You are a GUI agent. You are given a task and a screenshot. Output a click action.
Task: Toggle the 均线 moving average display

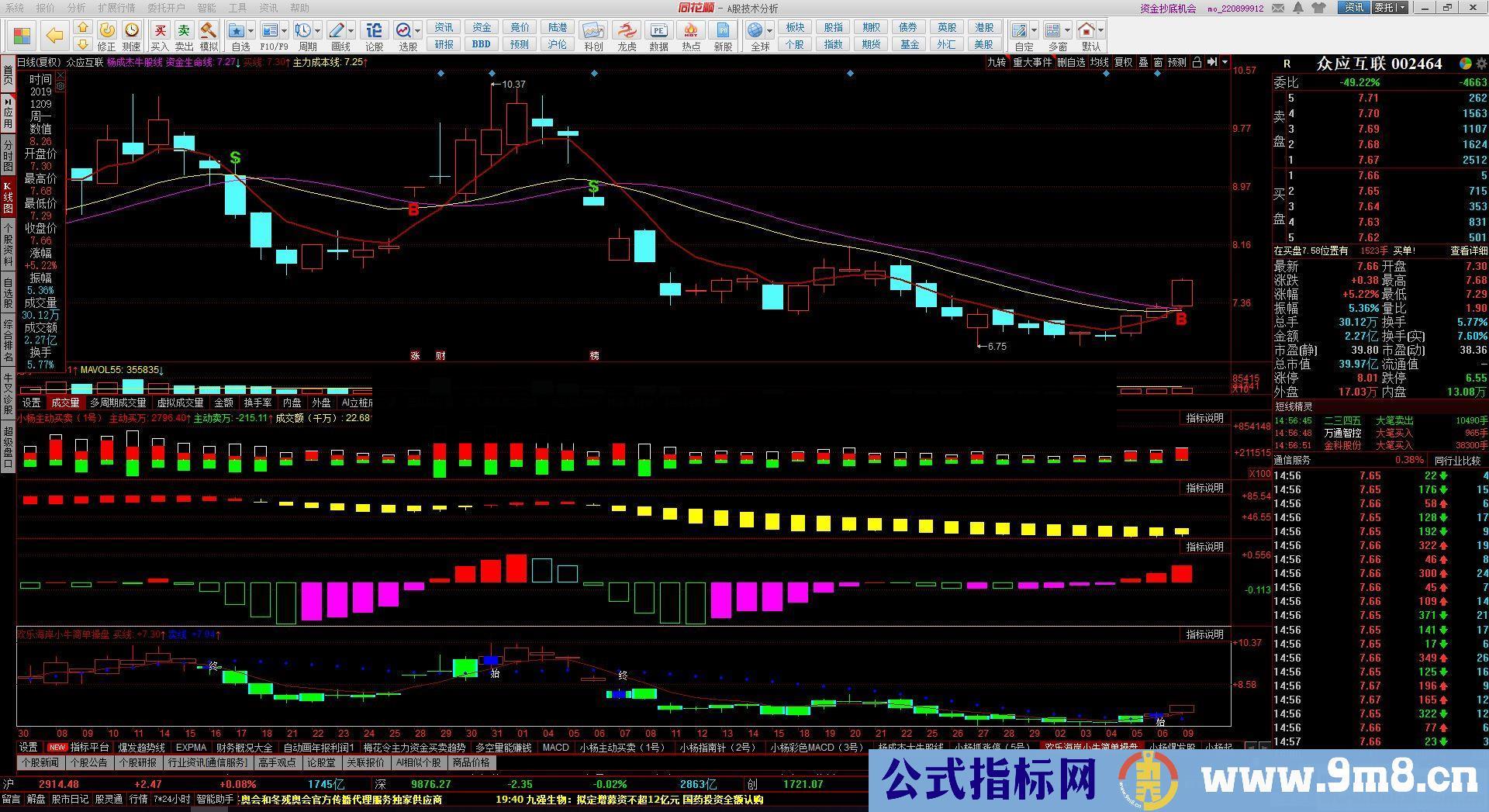tap(1099, 63)
